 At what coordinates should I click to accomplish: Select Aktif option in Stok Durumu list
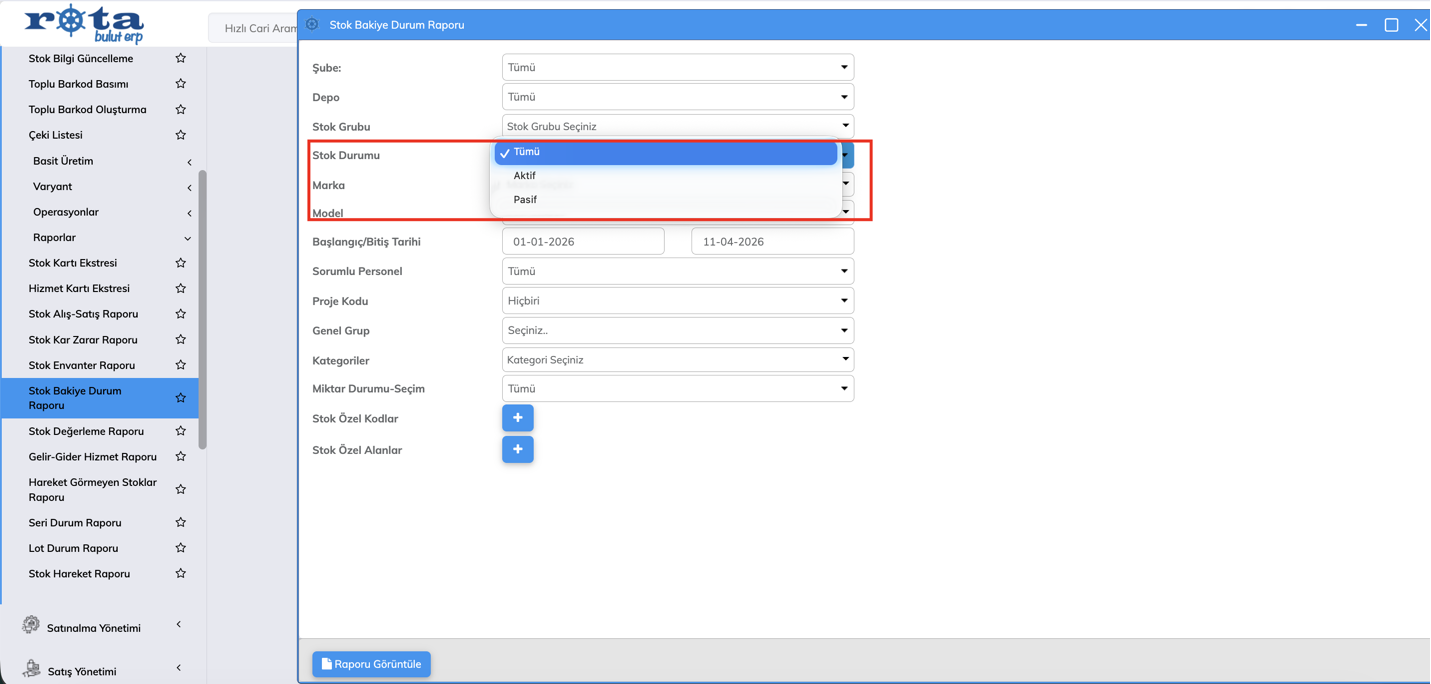click(x=525, y=176)
